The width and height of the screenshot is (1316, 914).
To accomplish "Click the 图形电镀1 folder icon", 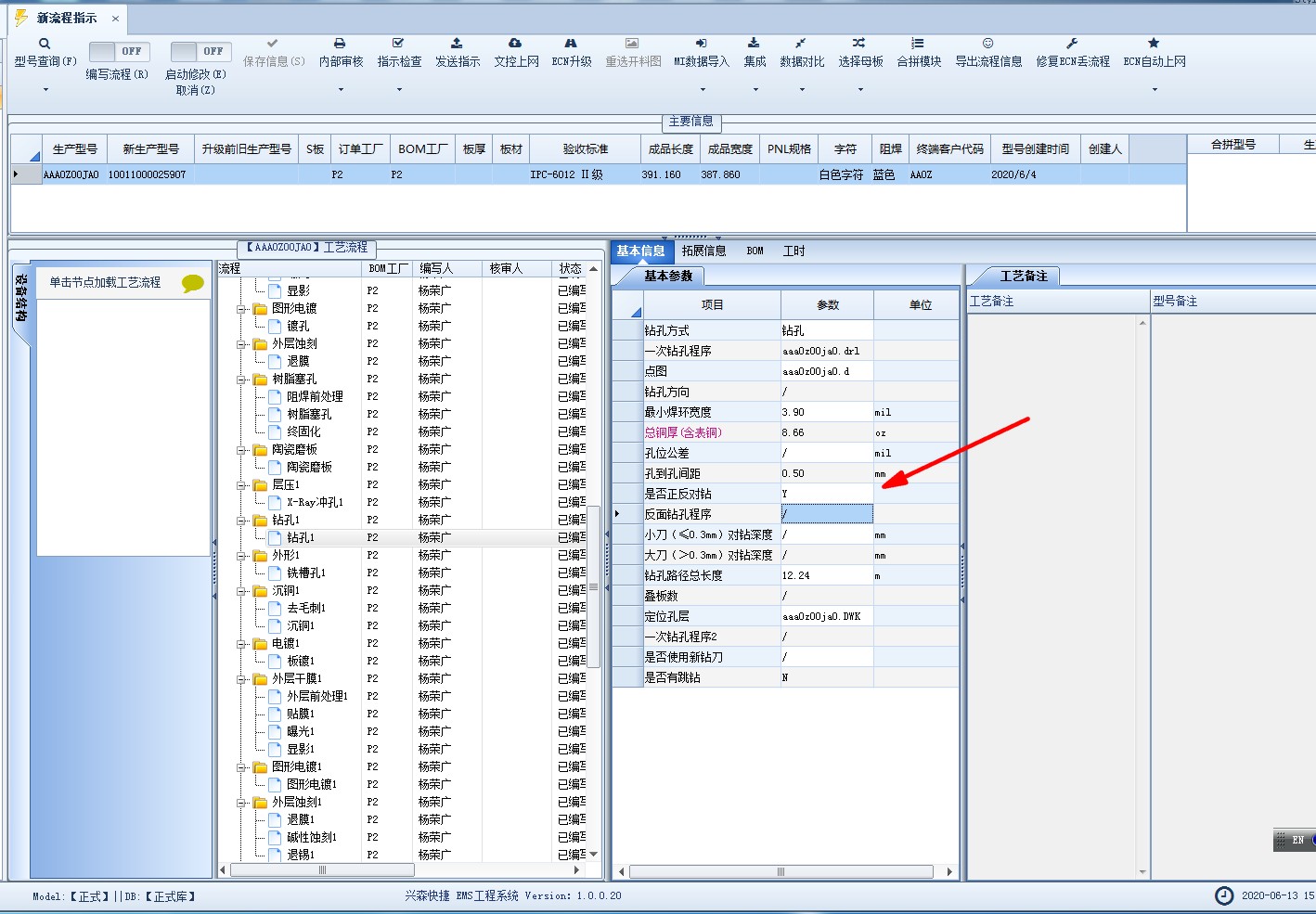I will [x=261, y=766].
